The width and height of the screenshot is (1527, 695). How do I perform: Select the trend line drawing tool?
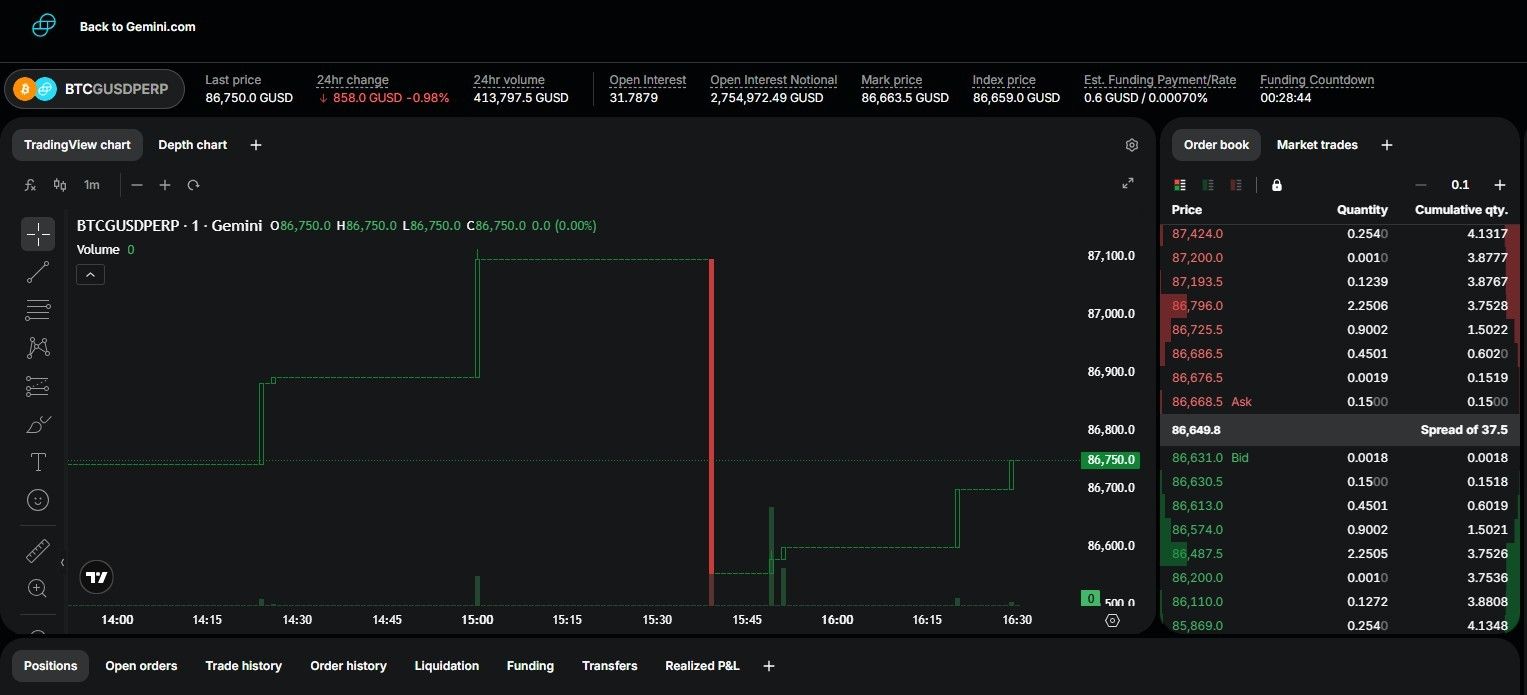tap(38, 272)
